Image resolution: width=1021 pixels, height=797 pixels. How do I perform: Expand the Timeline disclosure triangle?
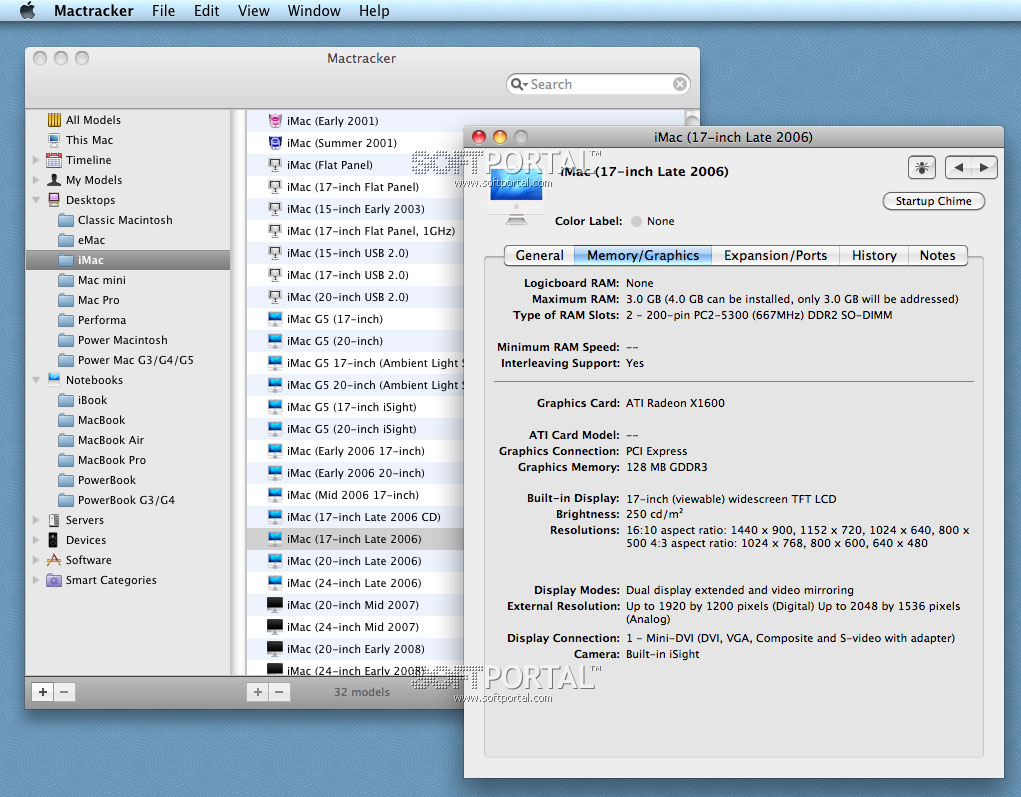pyautogui.click(x=37, y=160)
